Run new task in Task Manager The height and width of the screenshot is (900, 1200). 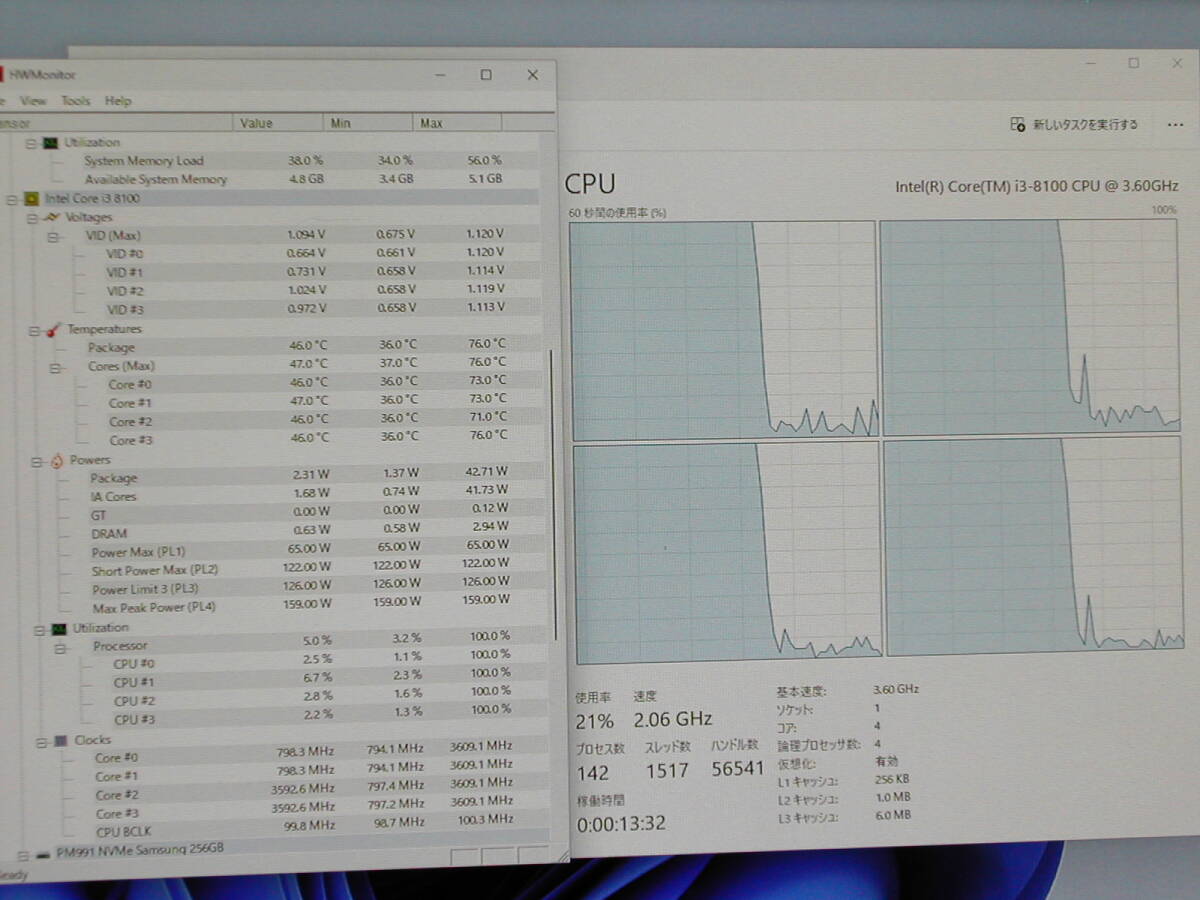click(1075, 125)
